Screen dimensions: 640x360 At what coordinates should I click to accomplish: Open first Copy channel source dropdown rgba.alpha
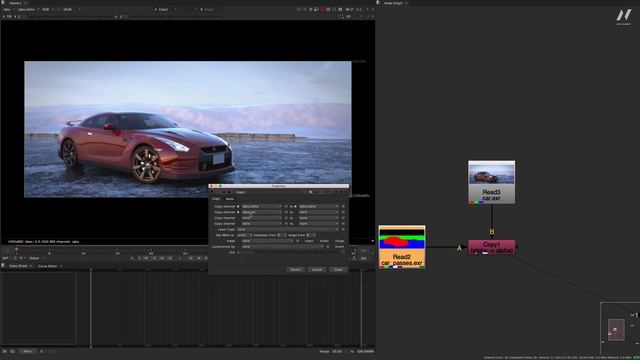(x=261, y=207)
